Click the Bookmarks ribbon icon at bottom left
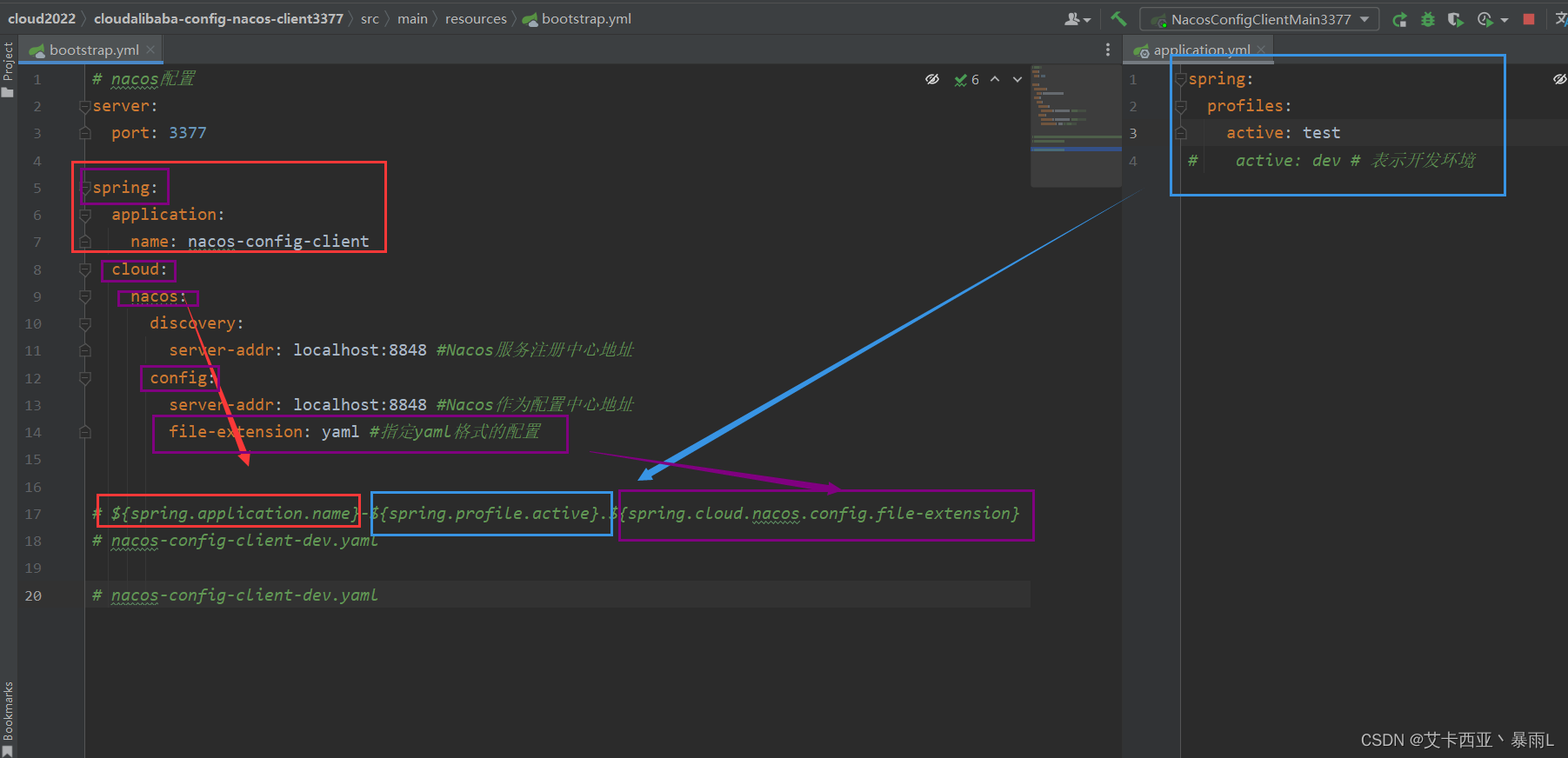 [8, 750]
